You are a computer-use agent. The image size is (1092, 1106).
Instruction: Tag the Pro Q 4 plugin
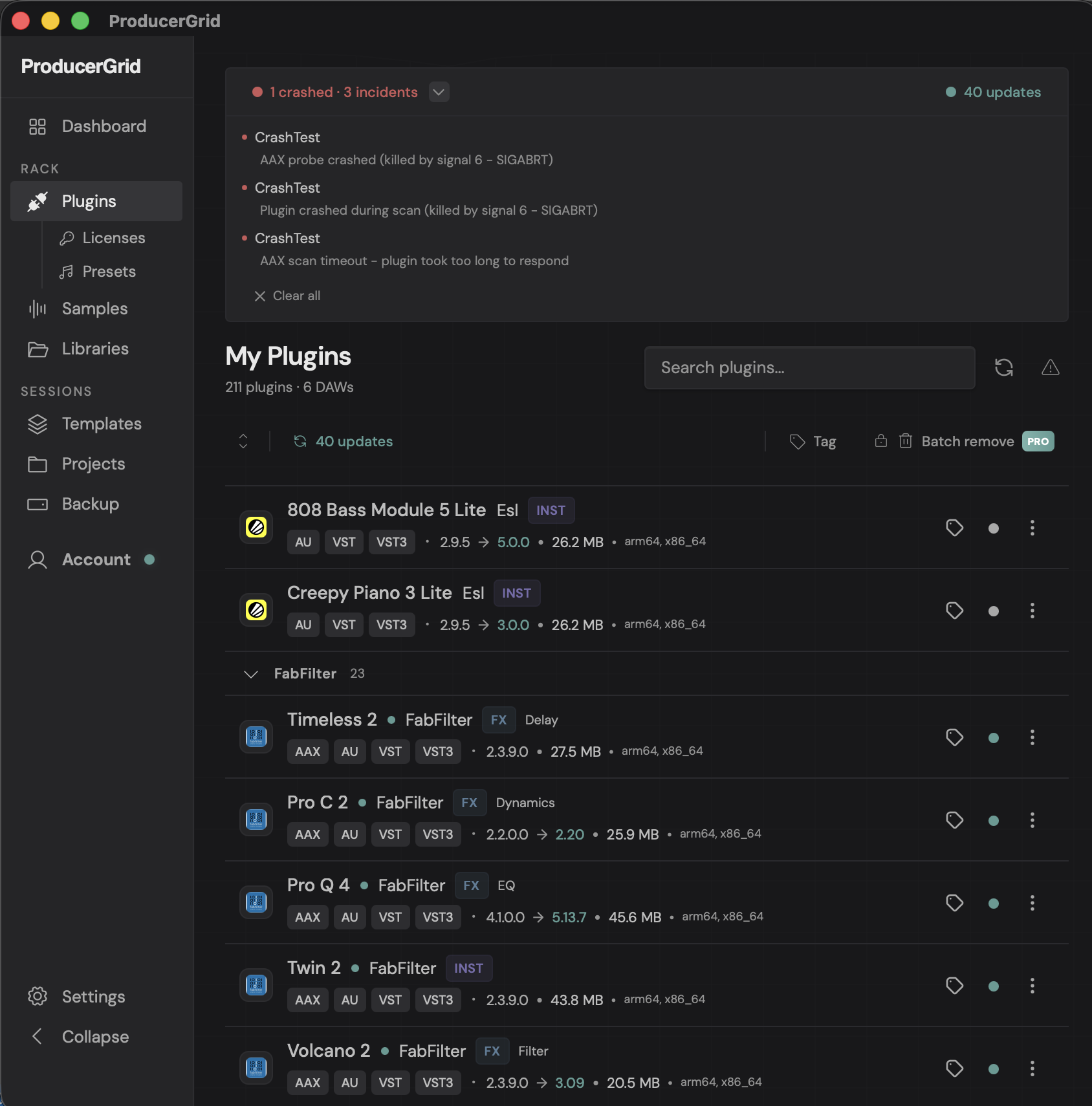[x=955, y=903]
